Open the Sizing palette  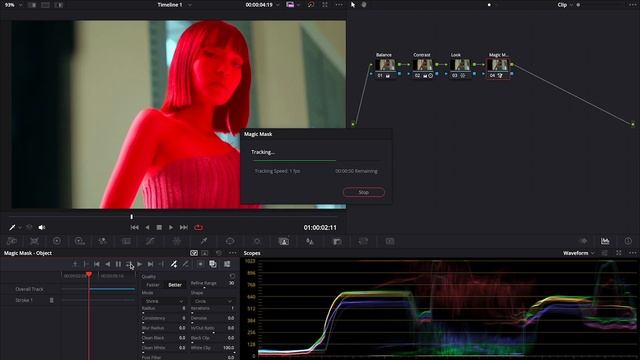coord(363,241)
